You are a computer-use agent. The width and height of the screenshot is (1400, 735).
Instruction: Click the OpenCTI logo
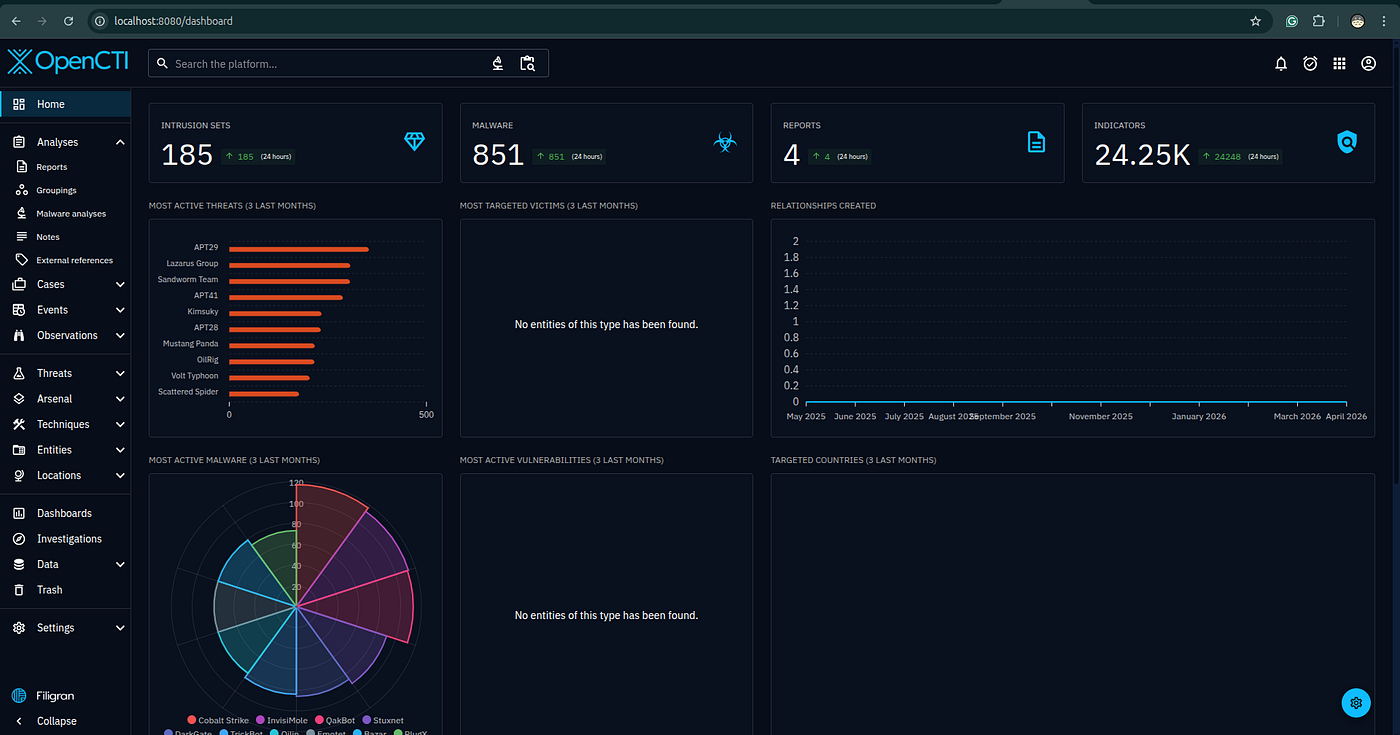pos(68,62)
